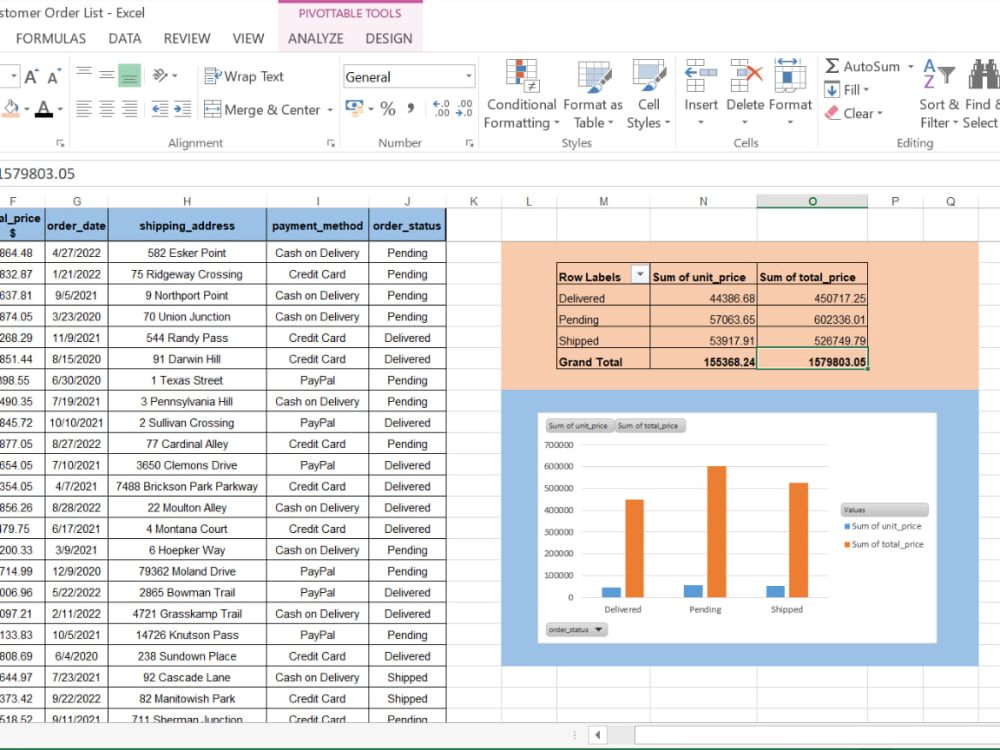Click AutoSum
1000x750 pixels.
click(x=862, y=66)
